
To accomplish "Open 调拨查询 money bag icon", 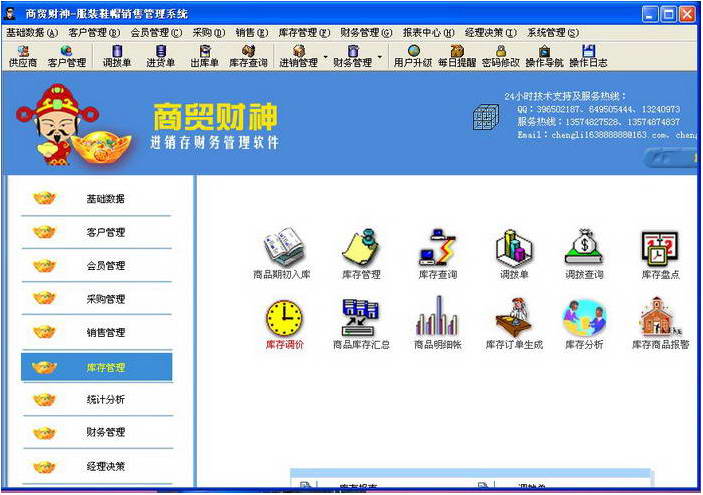I will click(584, 247).
